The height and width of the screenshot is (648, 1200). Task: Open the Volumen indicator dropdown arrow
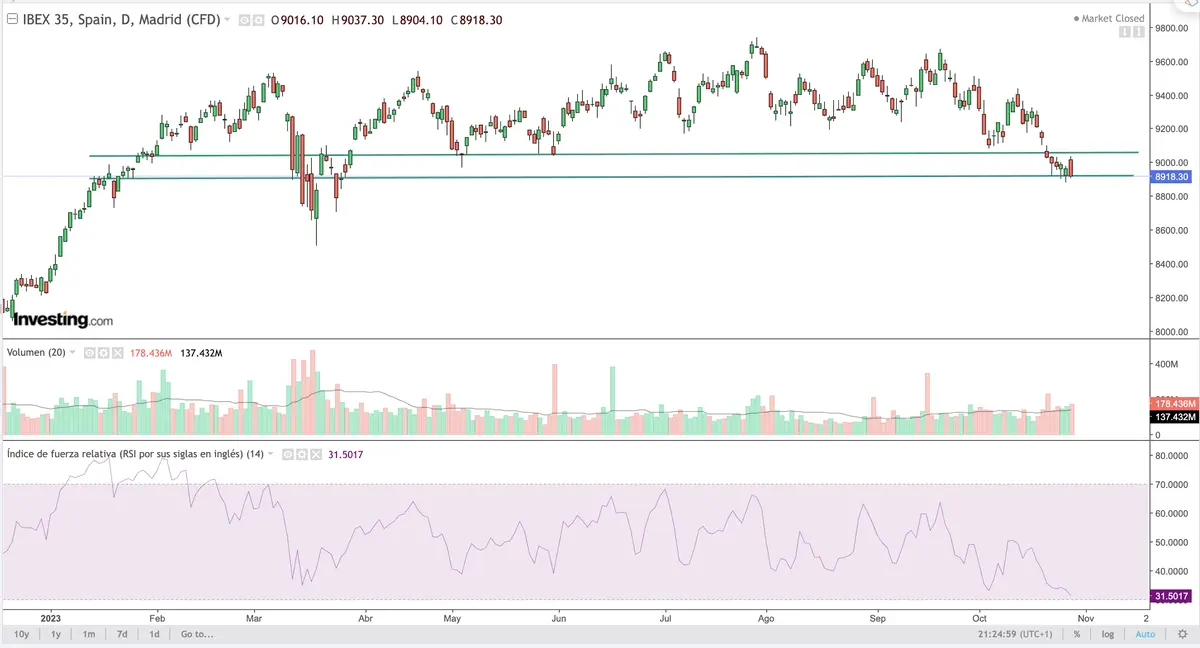(x=70, y=353)
